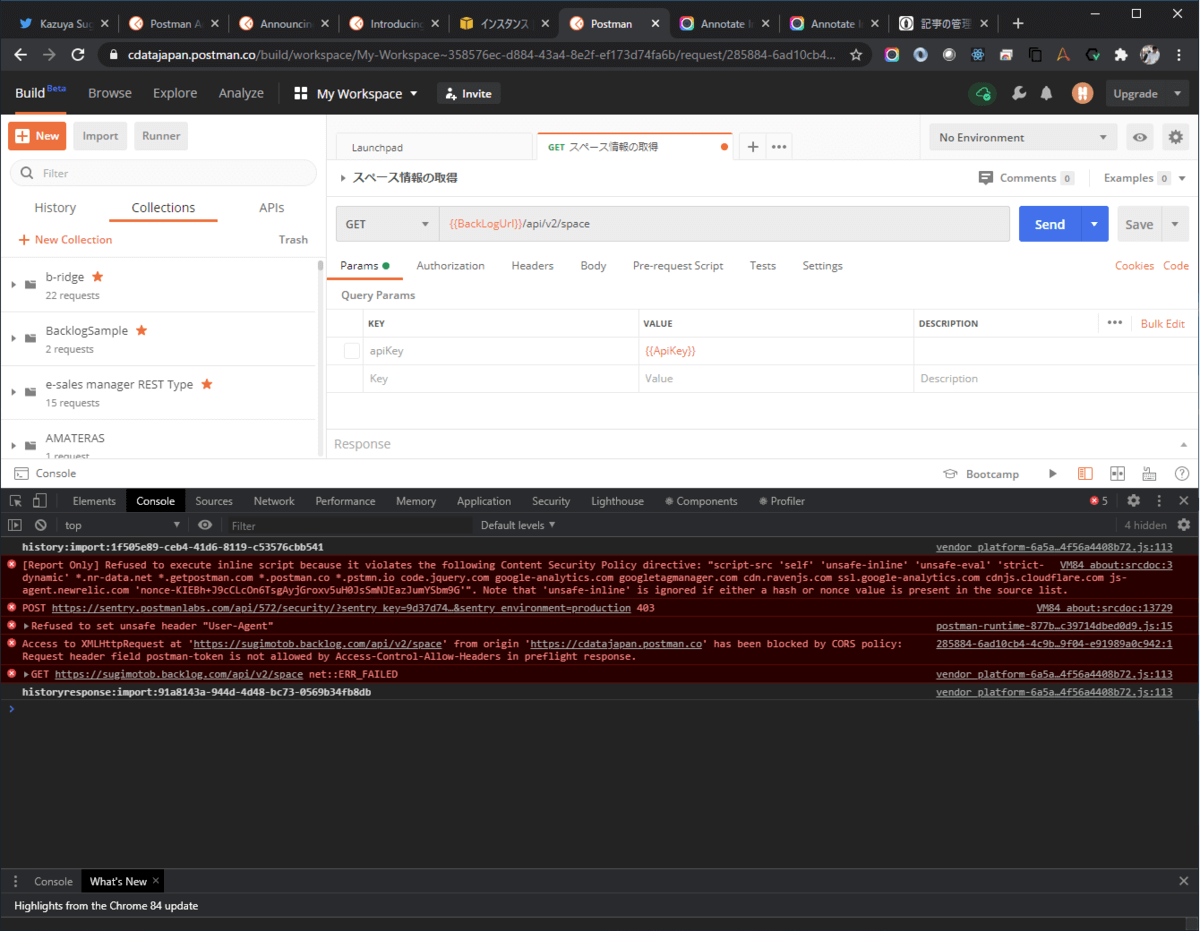Open the Authorization tab

point(450,266)
